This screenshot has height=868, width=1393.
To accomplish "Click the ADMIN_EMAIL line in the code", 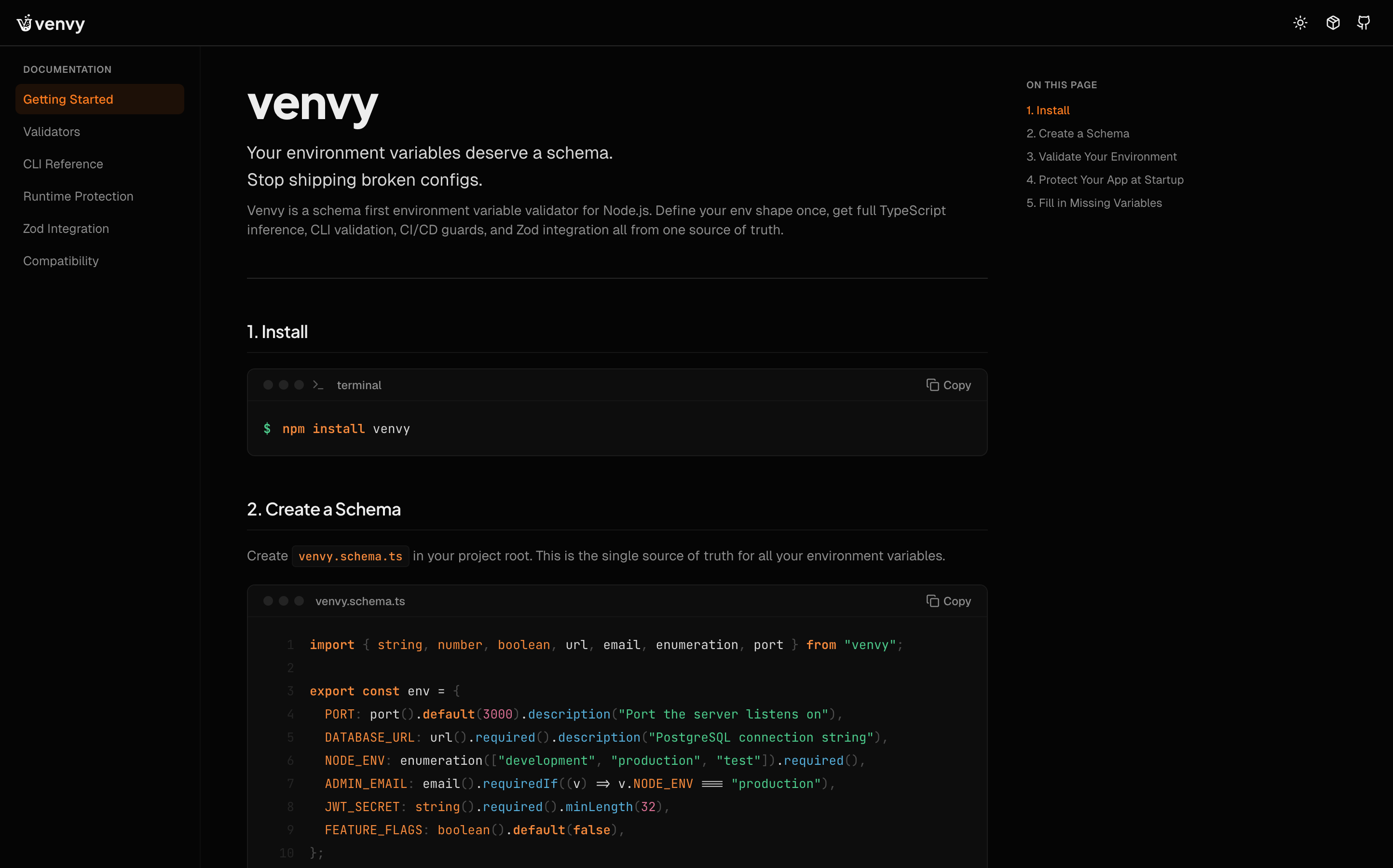I will click(x=580, y=784).
